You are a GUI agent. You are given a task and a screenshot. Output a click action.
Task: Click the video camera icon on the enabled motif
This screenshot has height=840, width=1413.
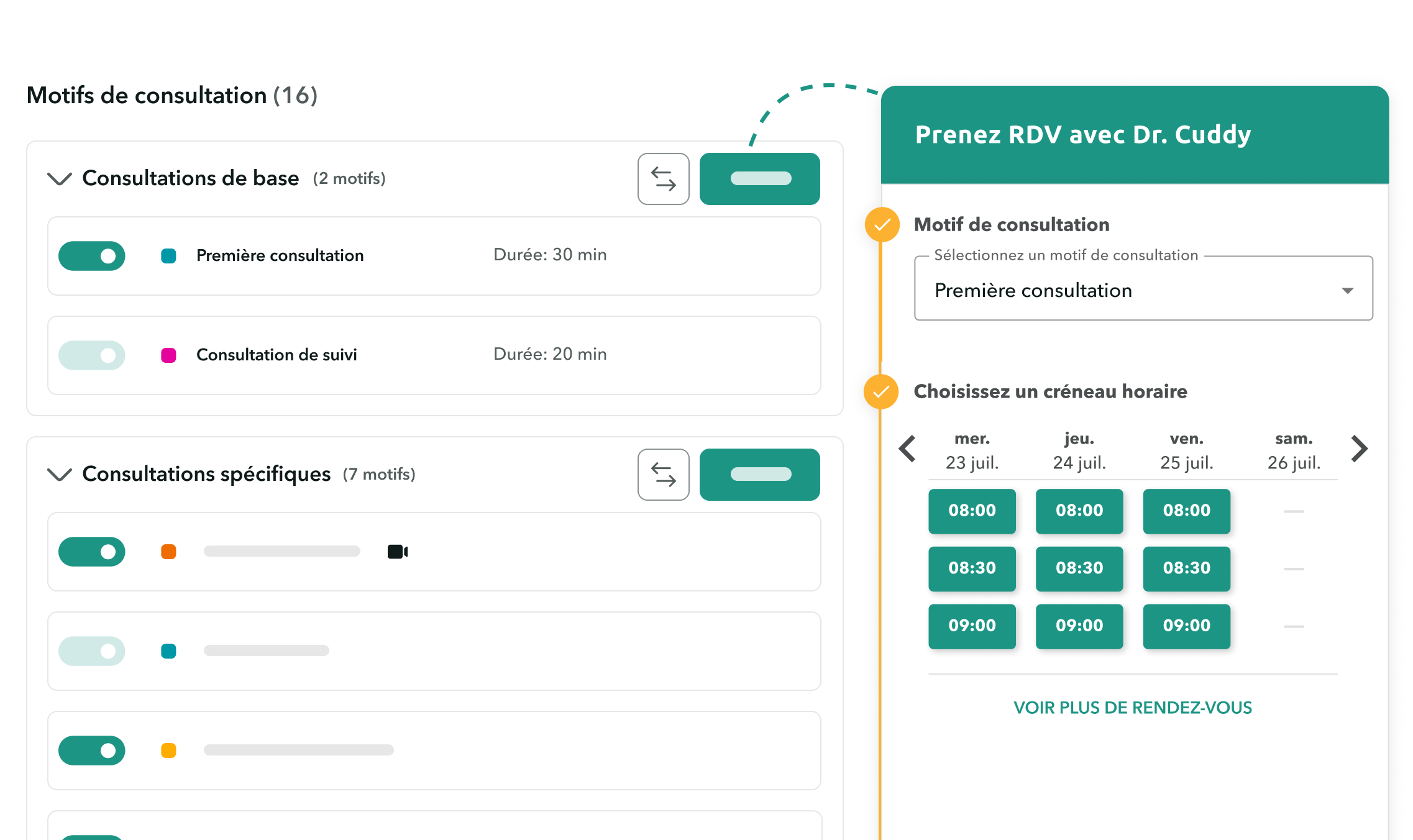[397, 551]
